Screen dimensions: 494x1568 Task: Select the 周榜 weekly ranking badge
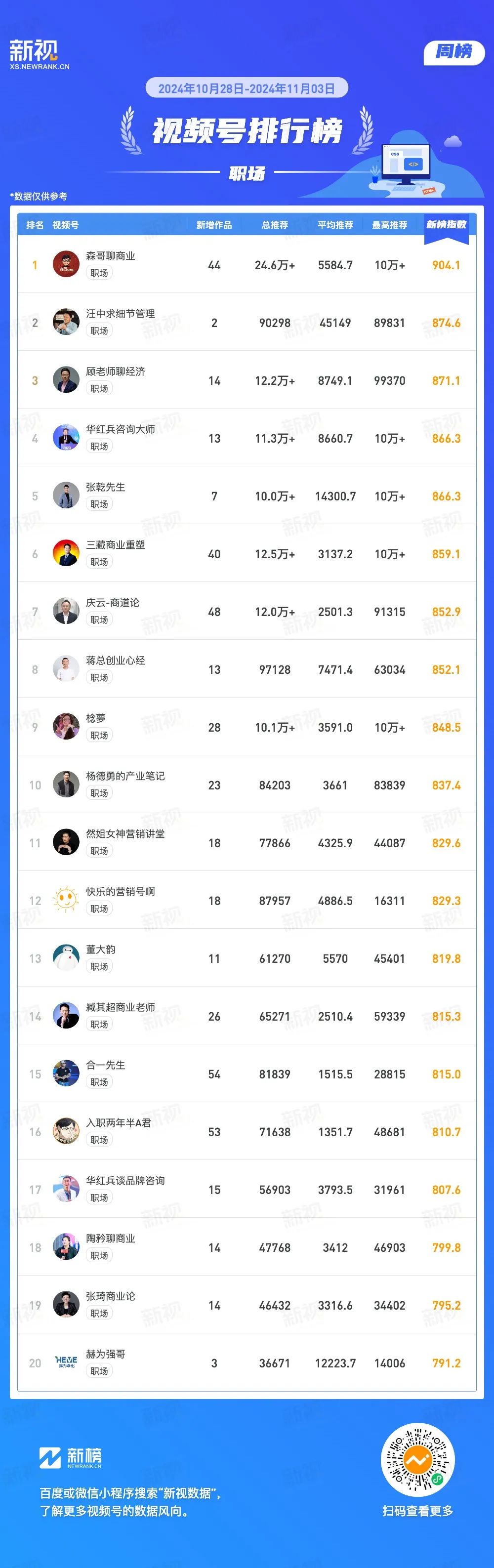(x=454, y=52)
